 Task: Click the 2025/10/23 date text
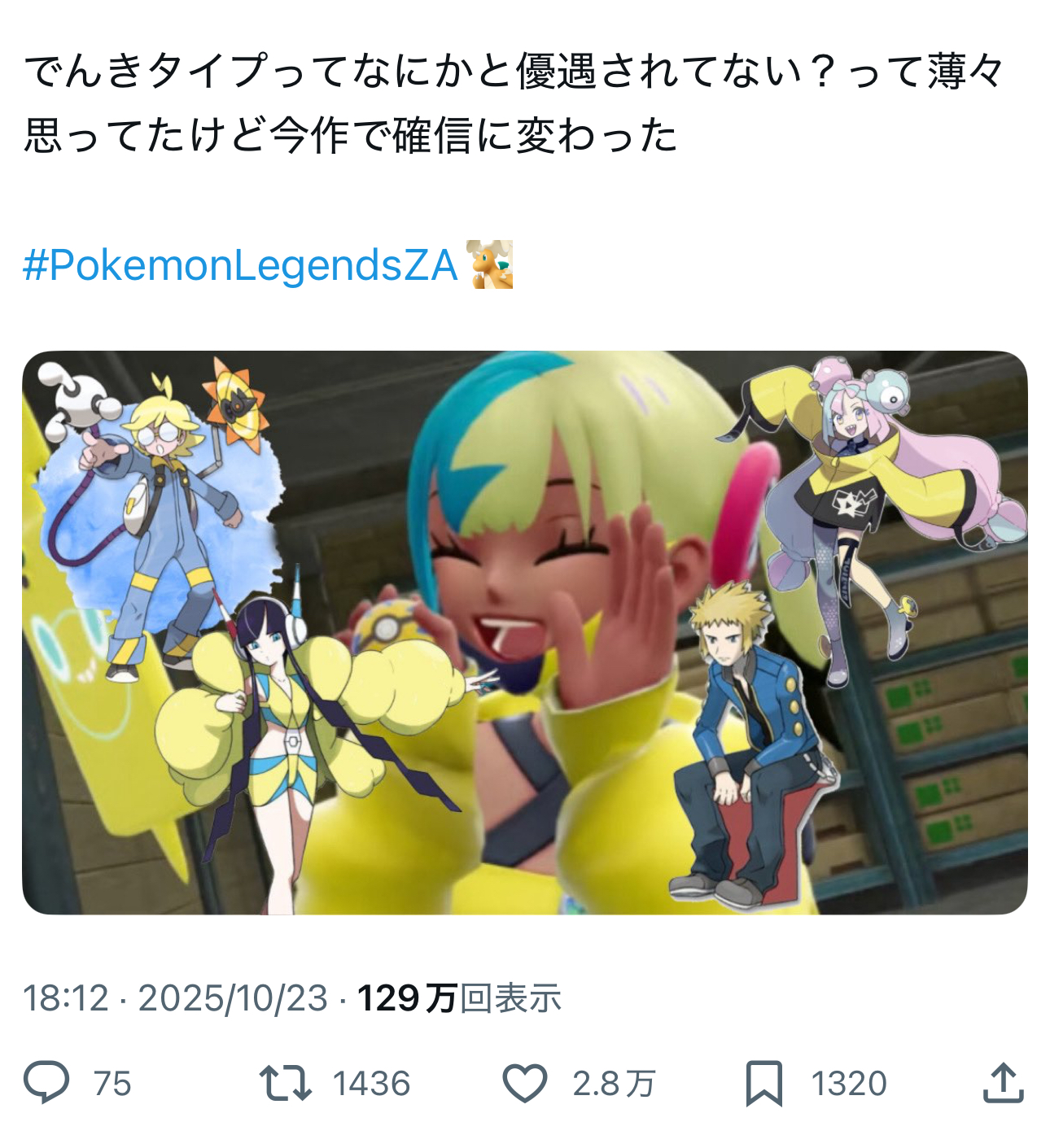(x=233, y=998)
